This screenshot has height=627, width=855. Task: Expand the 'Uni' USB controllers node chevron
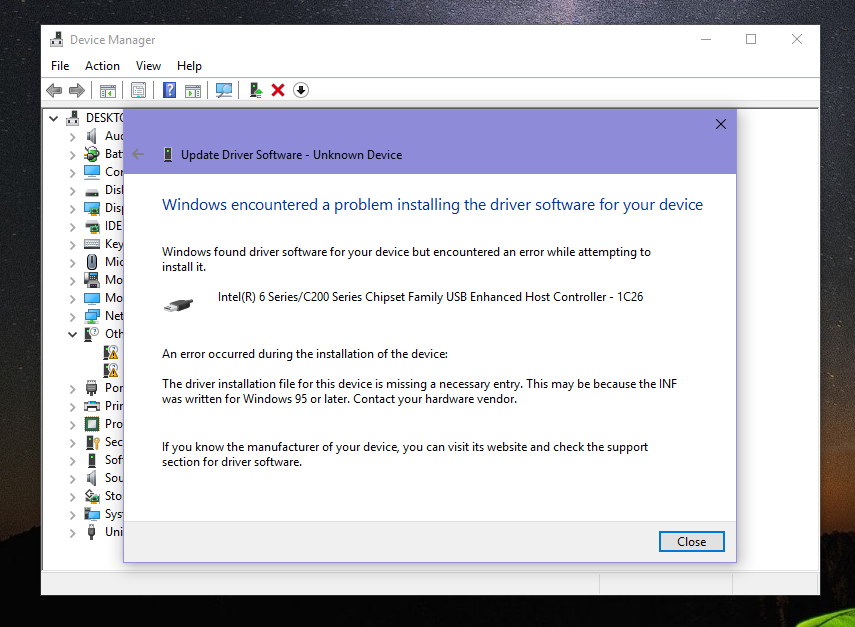73,533
